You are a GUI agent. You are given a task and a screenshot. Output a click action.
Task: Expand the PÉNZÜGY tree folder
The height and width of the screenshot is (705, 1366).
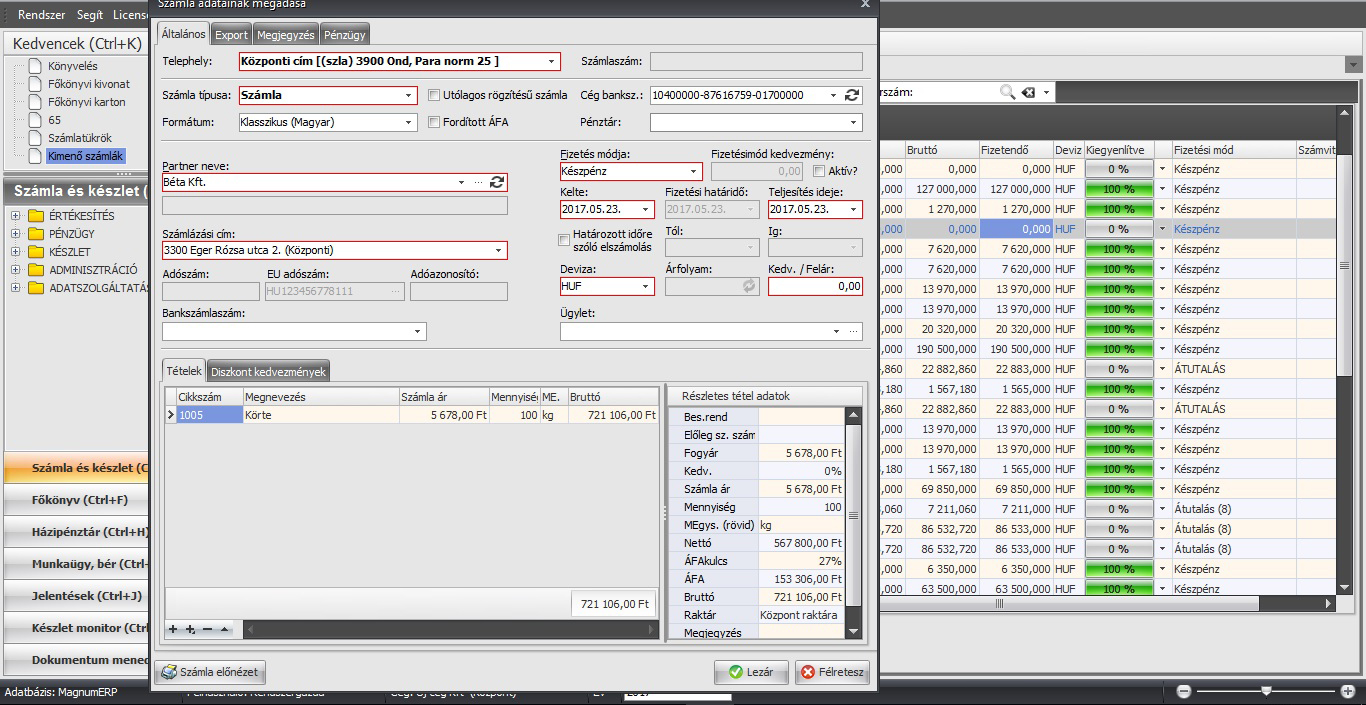pyautogui.click(x=16, y=234)
